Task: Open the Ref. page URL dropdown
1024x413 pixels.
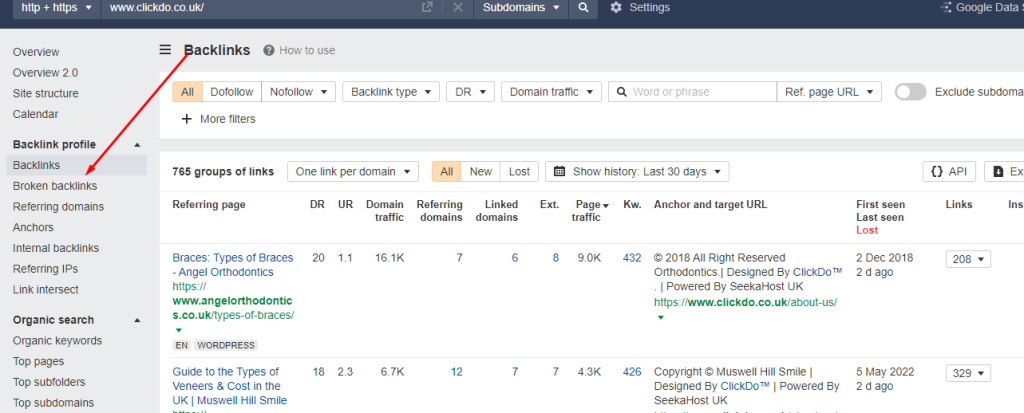Action: (829, 92)
